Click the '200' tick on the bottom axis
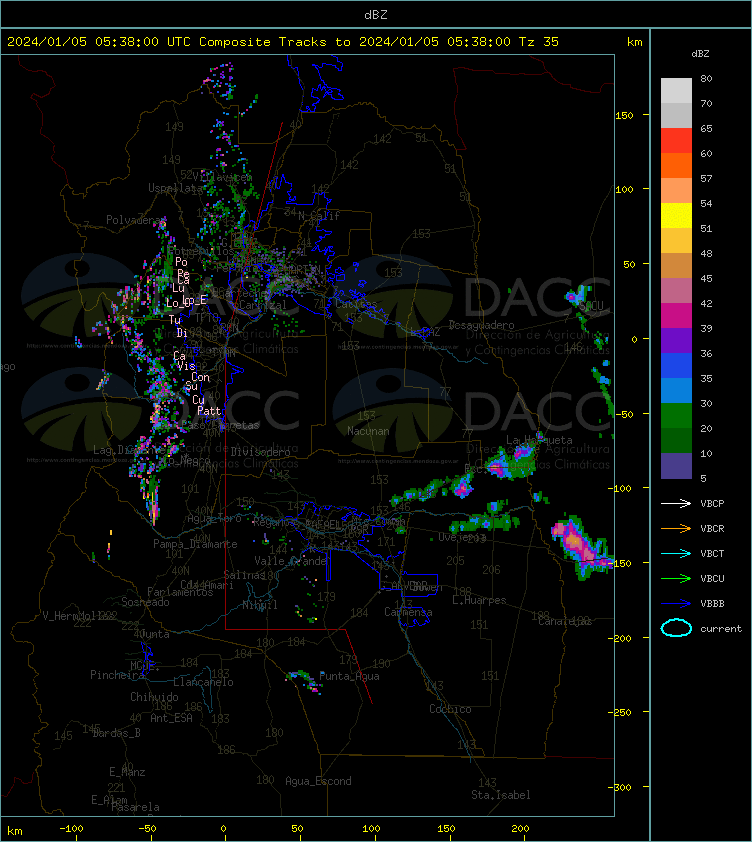 coord(520,829)
